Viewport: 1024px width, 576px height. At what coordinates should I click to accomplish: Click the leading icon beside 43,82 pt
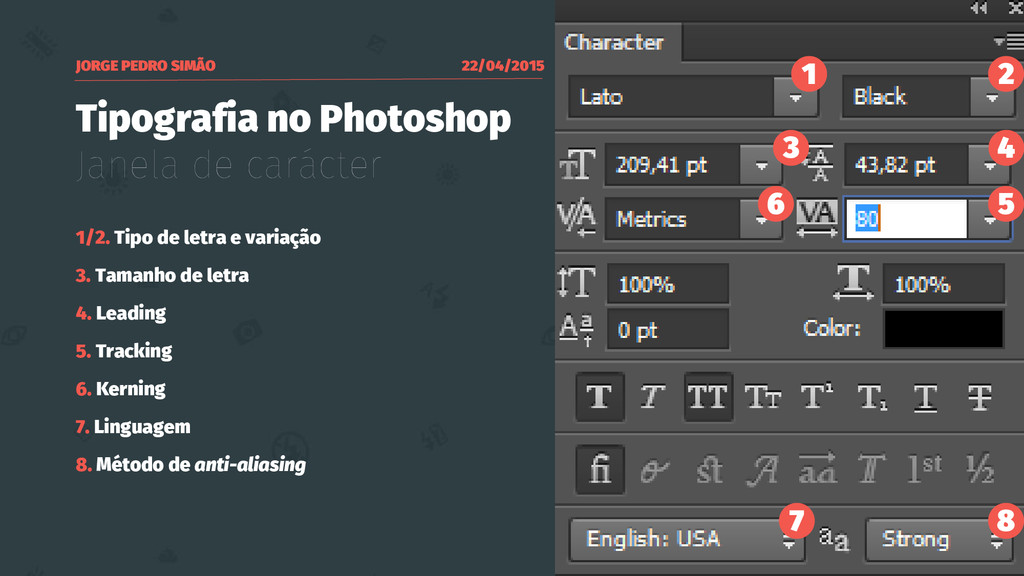point(820,165)
